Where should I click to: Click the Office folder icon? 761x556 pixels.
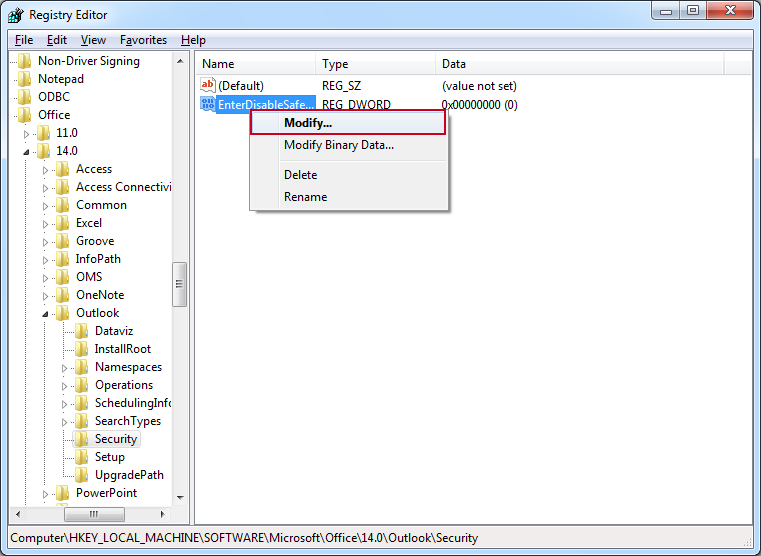point(25,115)
